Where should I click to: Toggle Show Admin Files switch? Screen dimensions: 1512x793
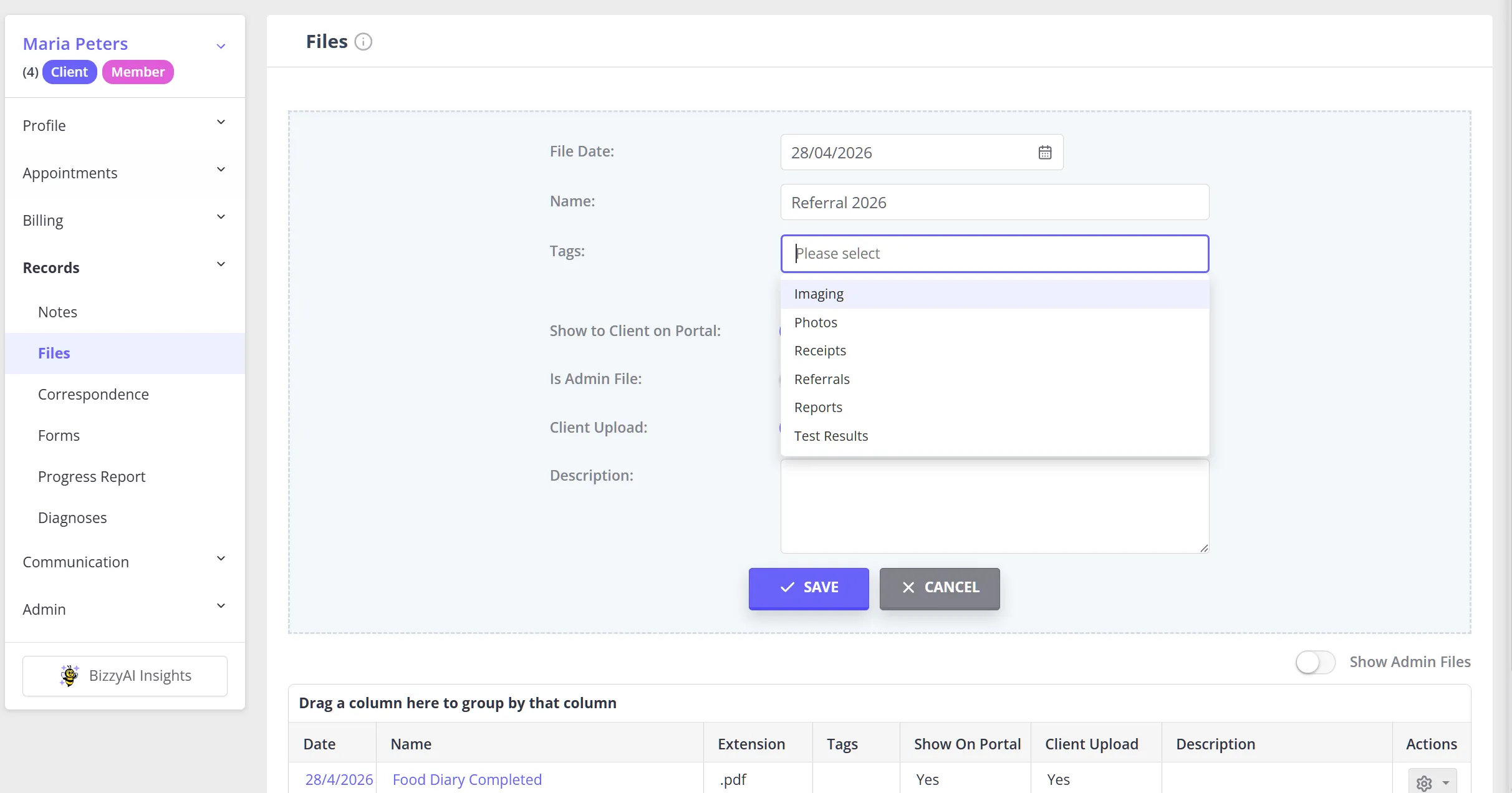pos(1316,662)
